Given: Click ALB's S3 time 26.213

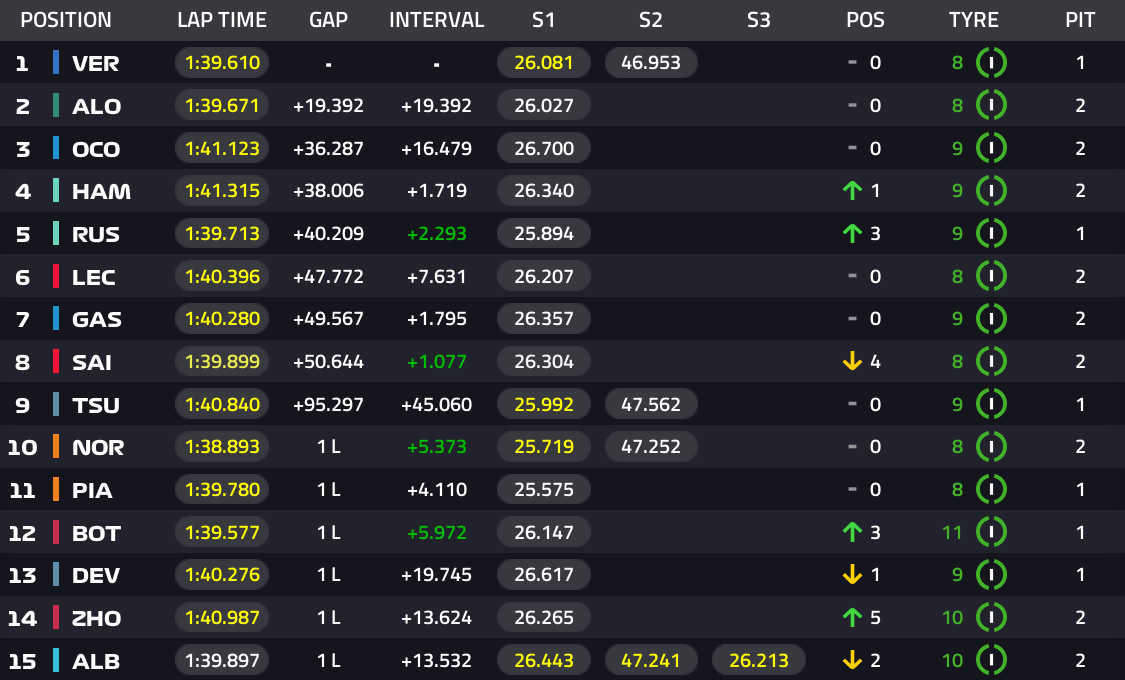Looking at the screenshot, I should pyautogui.click(x=758, y=660).
